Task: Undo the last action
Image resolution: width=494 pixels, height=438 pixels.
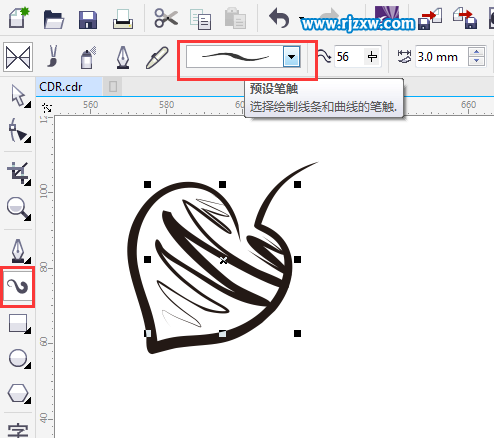Action: [x=279, y=18]
